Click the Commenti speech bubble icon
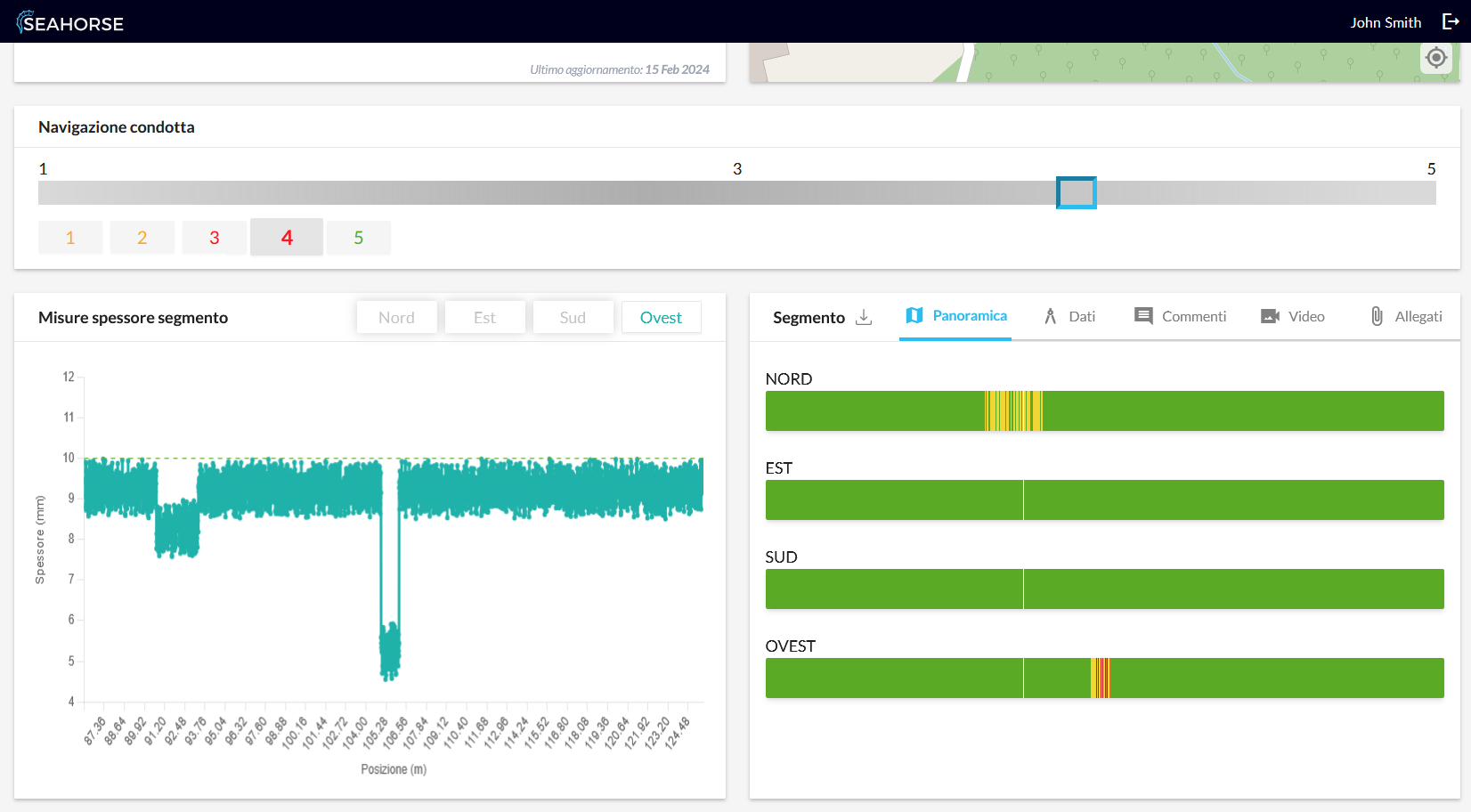 click(1143, 316)
